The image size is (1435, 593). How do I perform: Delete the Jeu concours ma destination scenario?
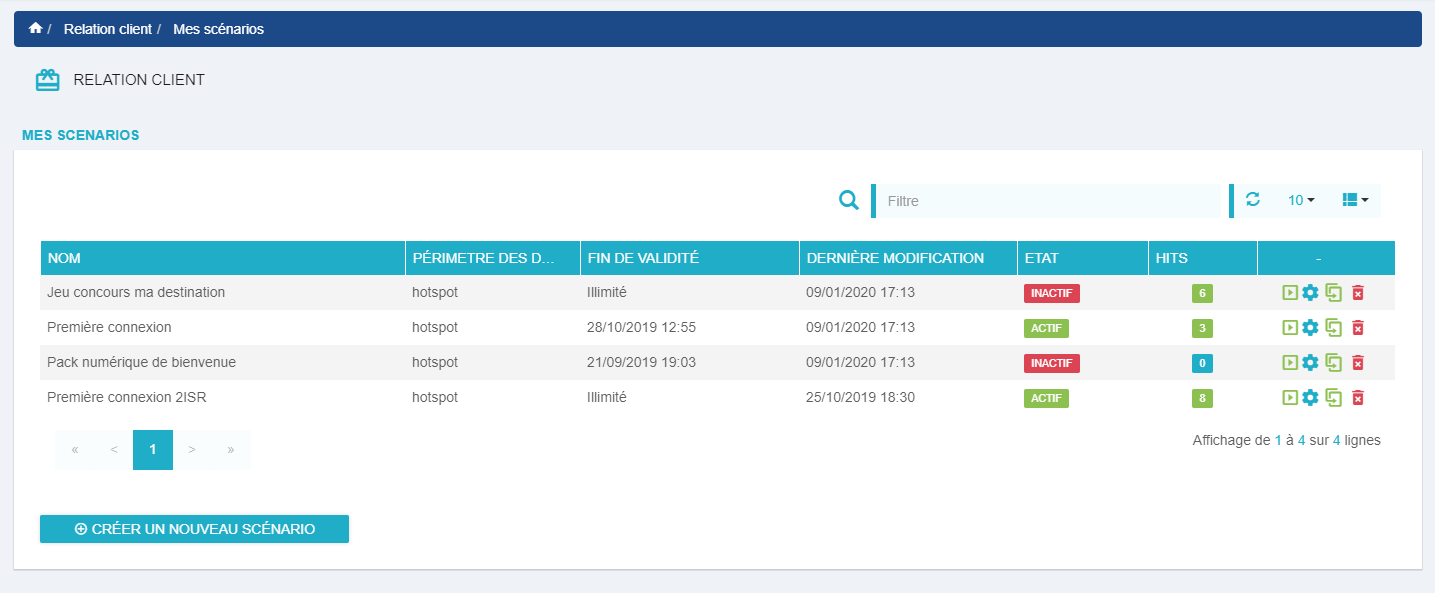tap(1357, 293)
